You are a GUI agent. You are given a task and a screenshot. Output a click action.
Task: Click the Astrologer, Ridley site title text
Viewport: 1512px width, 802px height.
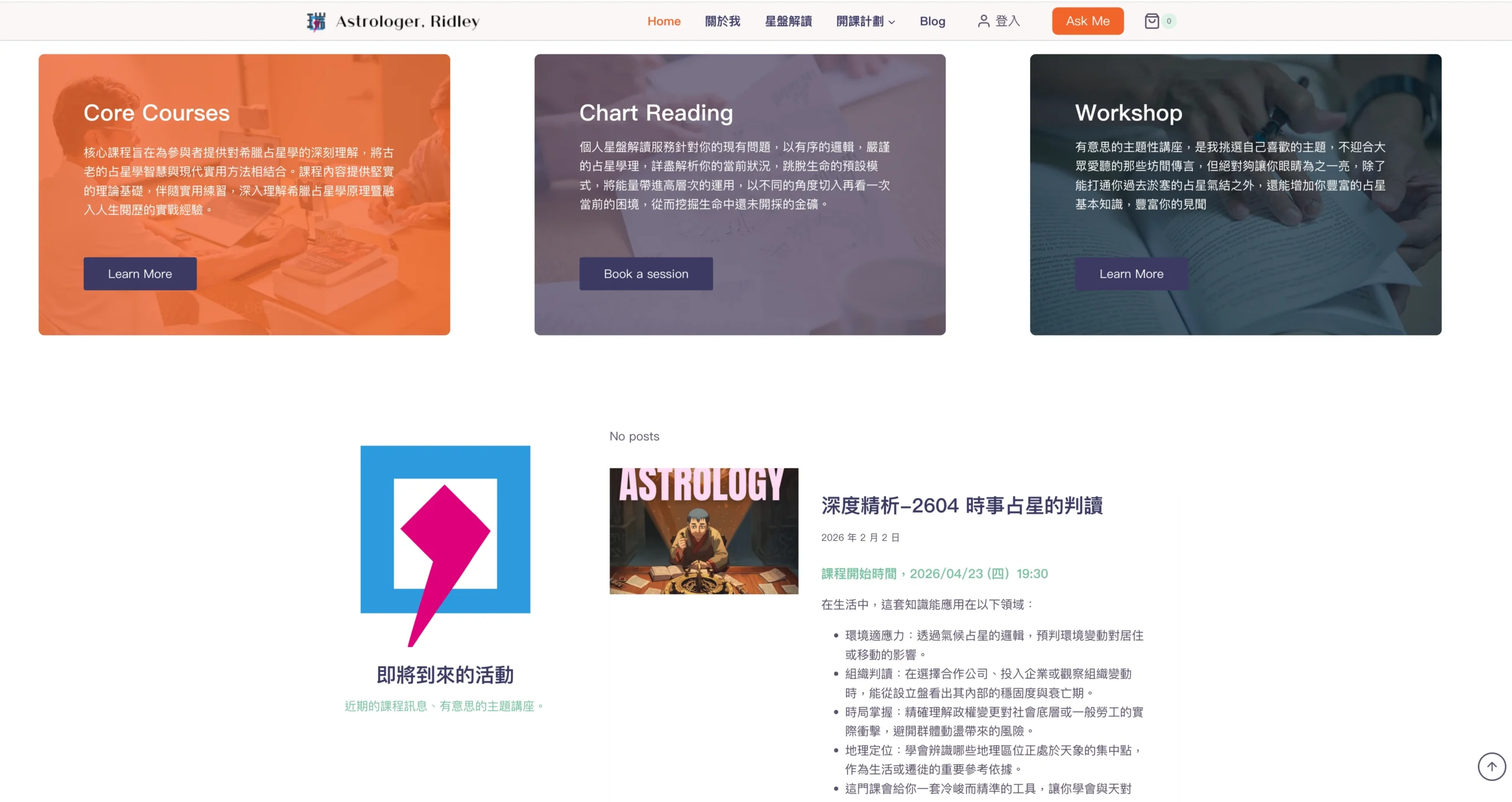[x=408, y=21]
